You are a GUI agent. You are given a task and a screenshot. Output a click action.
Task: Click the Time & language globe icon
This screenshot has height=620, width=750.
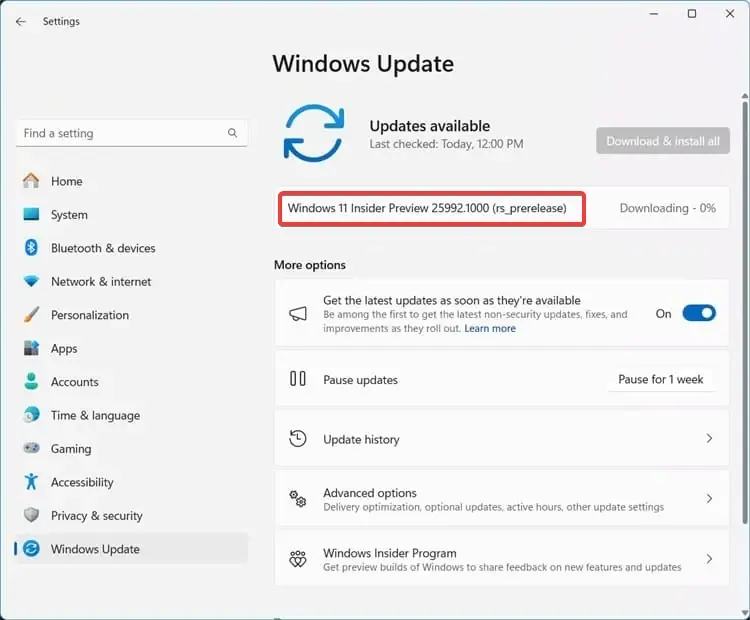[31, 415]
